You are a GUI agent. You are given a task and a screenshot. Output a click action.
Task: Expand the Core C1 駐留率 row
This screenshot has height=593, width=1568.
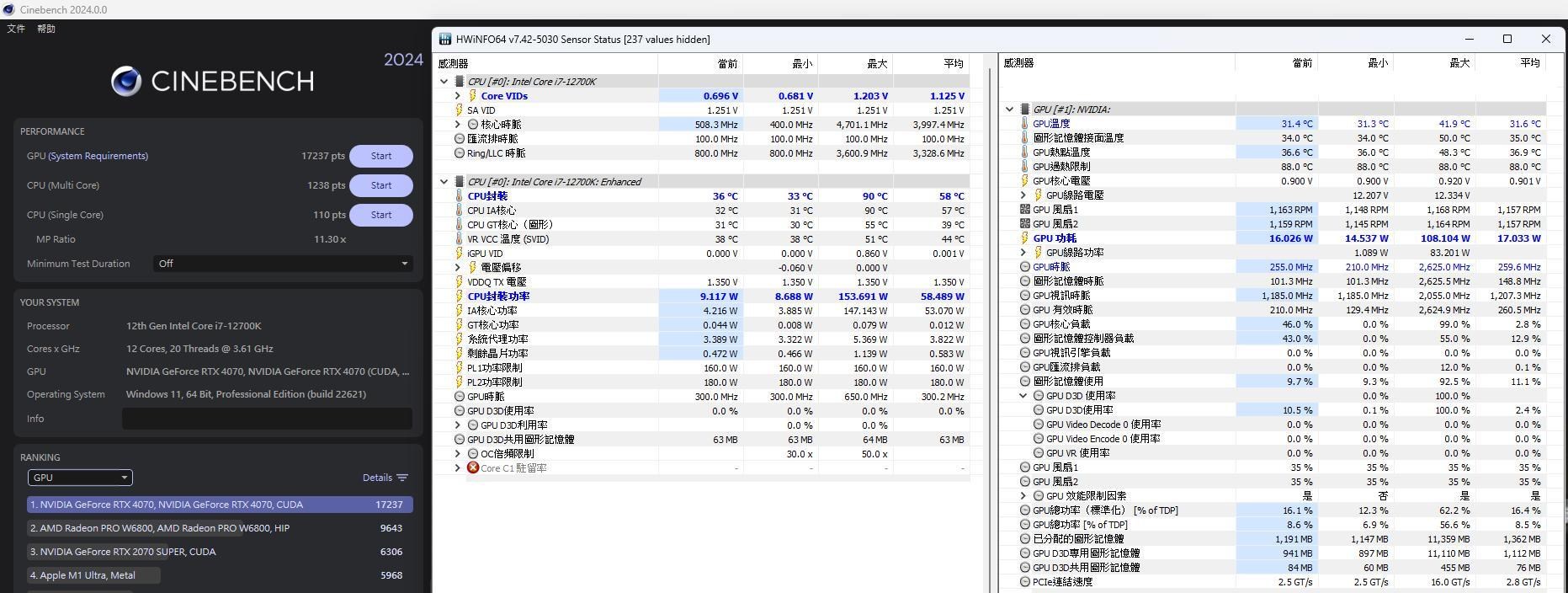pyautogui.click(x=458, y=468)
